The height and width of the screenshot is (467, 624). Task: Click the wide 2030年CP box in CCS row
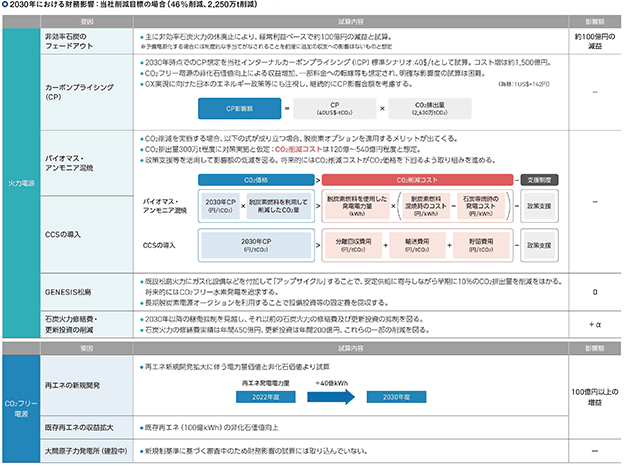point(256,245)
